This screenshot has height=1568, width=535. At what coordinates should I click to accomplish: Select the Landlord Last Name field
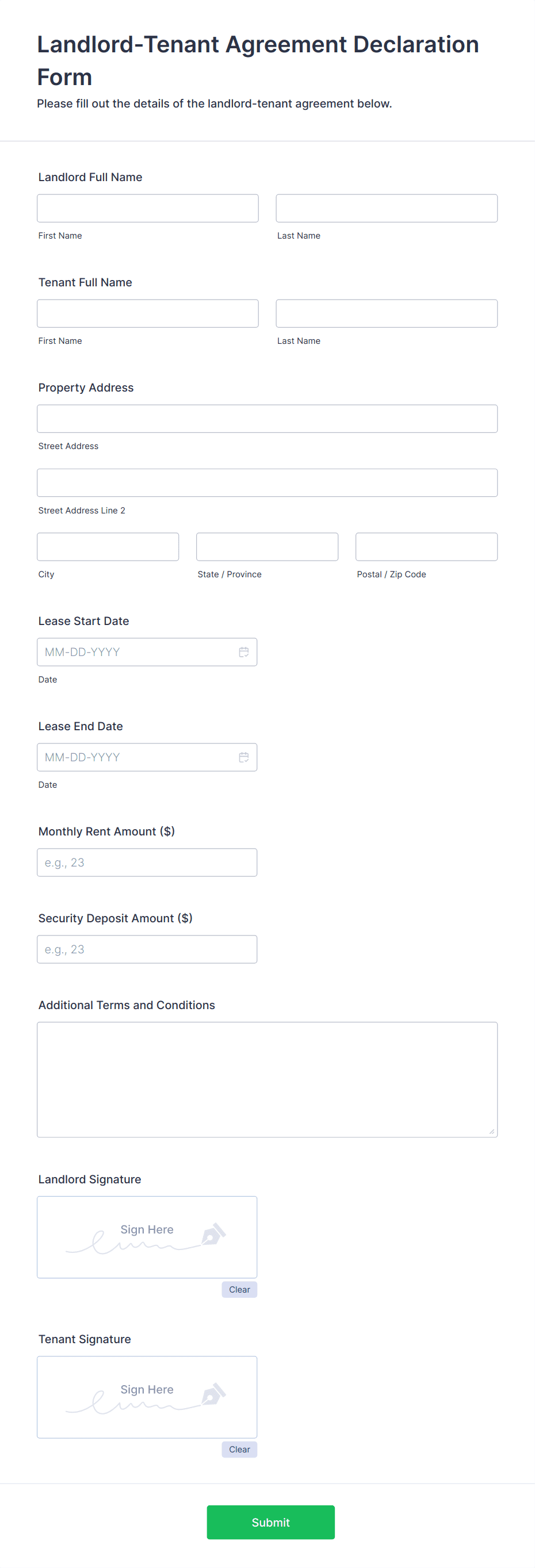[x=387, y=208]
